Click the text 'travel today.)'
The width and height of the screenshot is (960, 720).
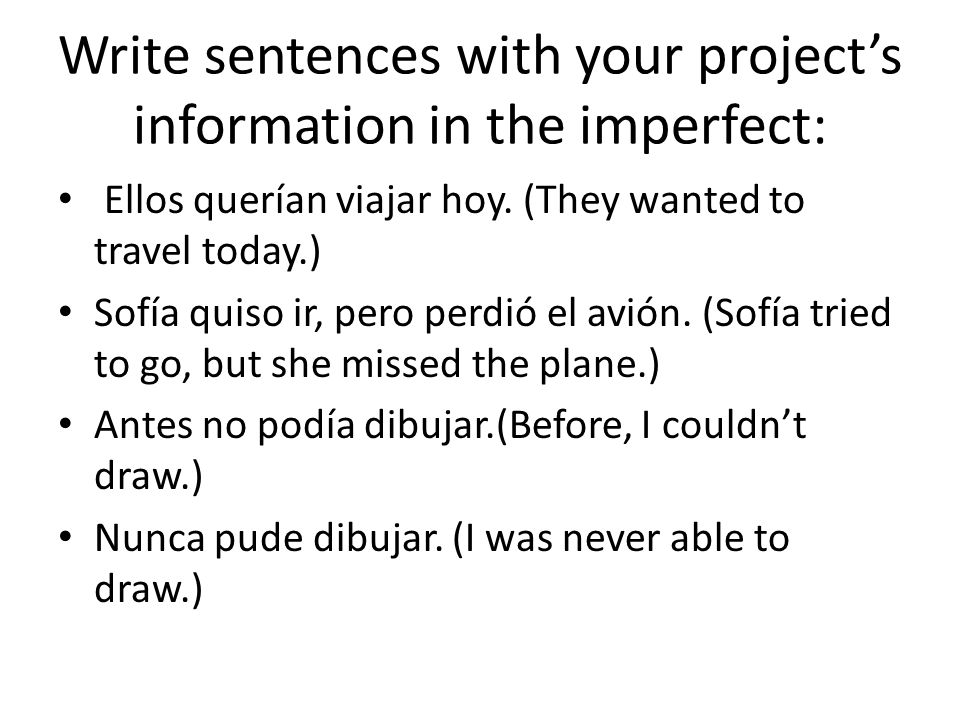tap(207, 252)
